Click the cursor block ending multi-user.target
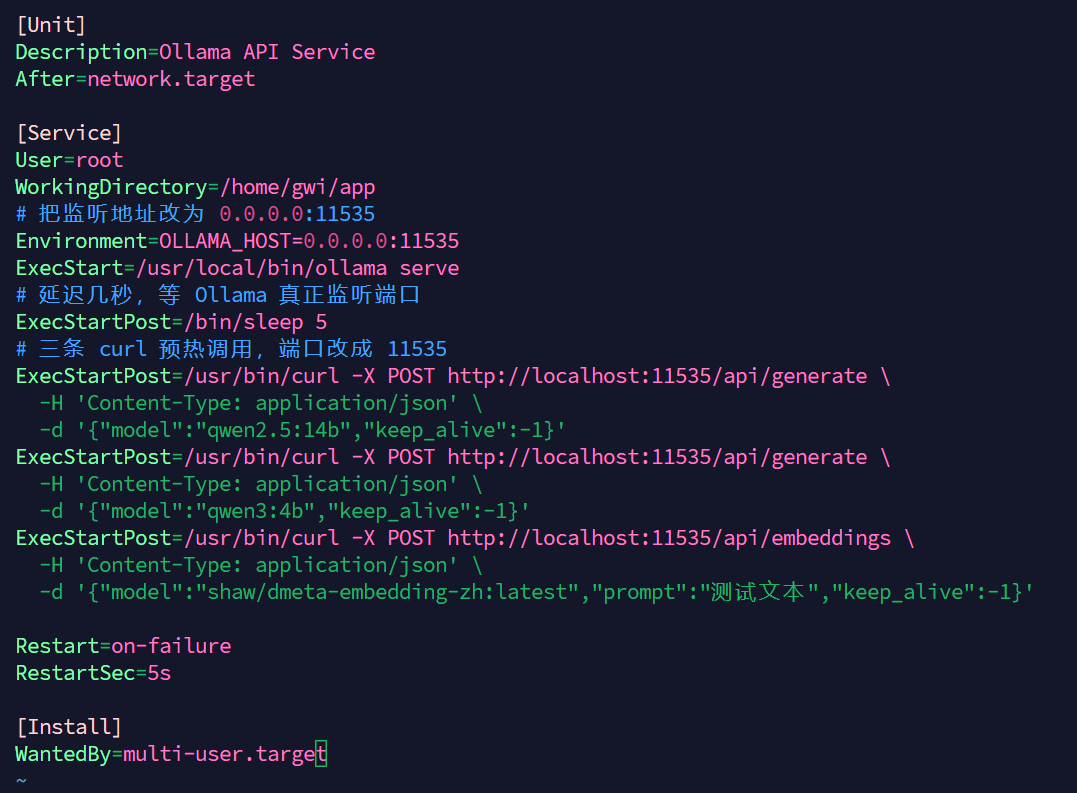1077x793 pixels. pos(321,754)
